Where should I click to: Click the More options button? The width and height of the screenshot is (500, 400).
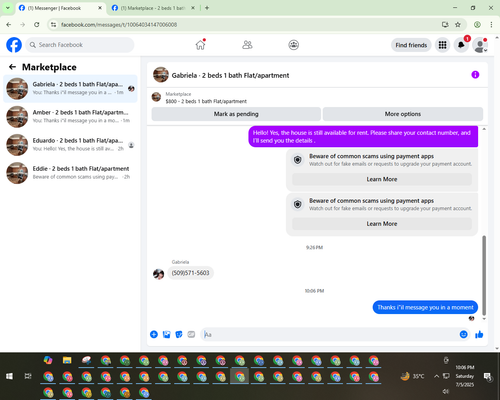coord(403,114)
